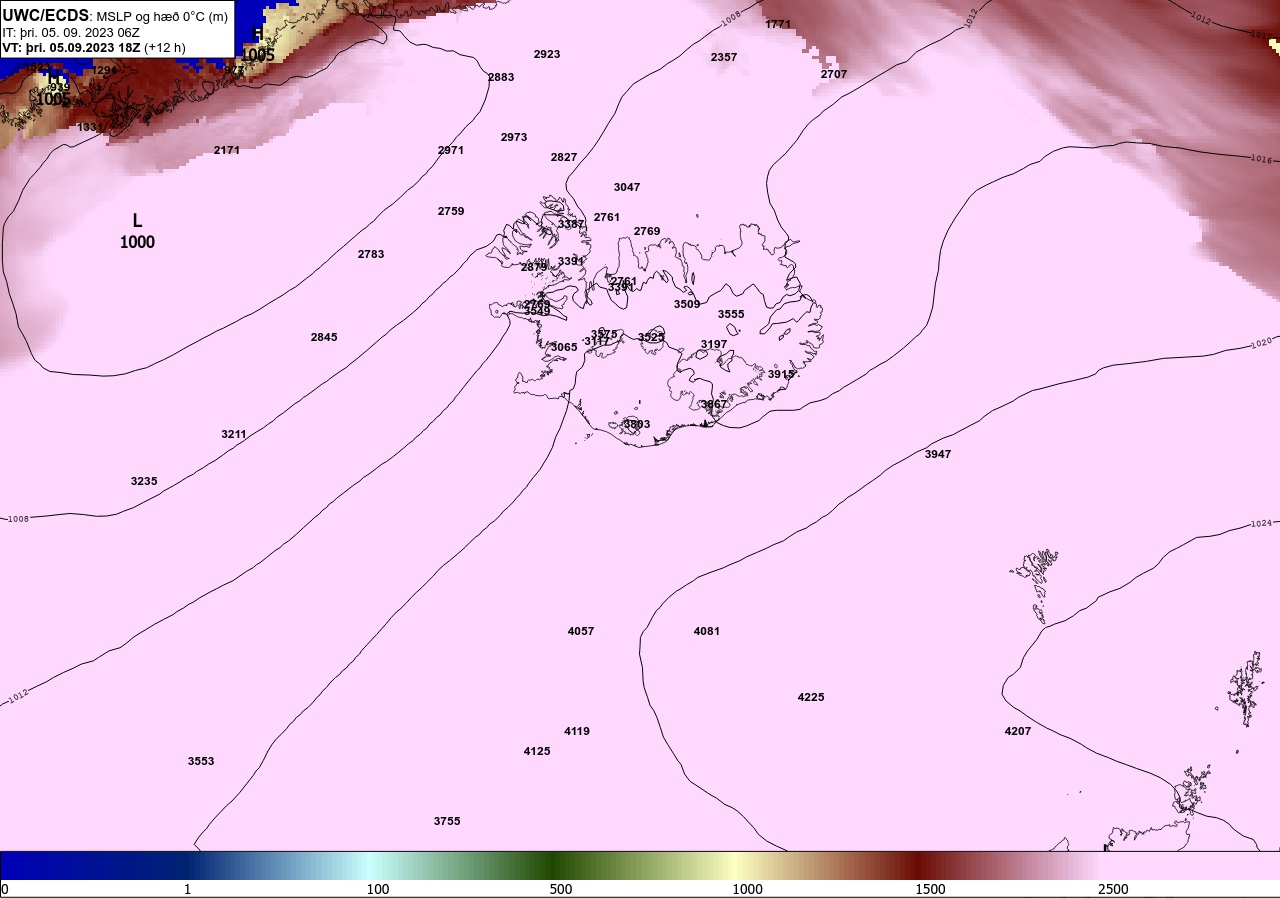Click the height value 3065
This screenshot has height=898, width=1280.
pos(564,347)
